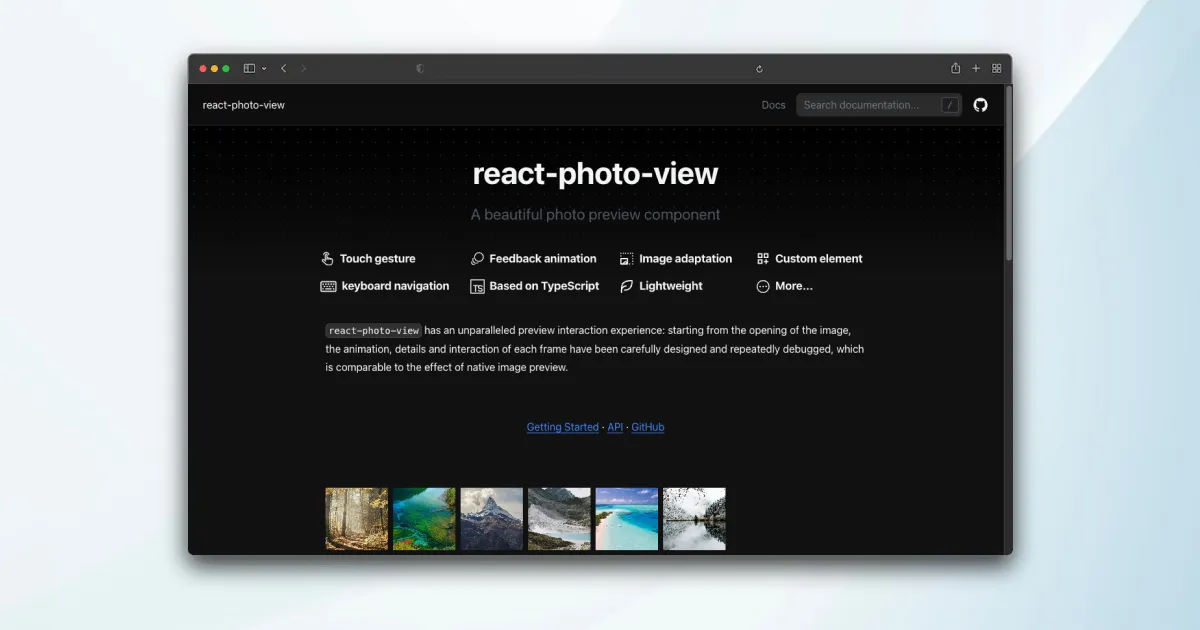
Task: Focus the Search documentation field
Action: [879, 105]
